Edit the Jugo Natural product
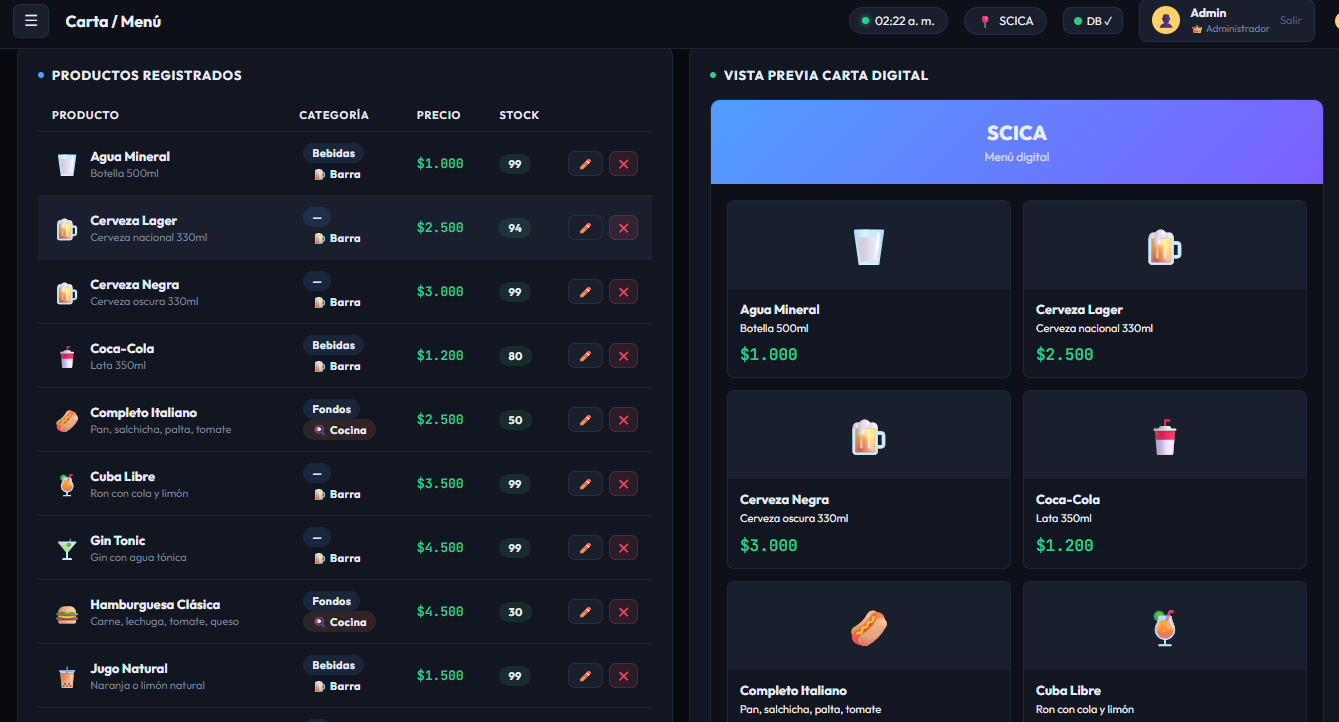This screenshot has width=1339, height=722. [x=585, y=676]
